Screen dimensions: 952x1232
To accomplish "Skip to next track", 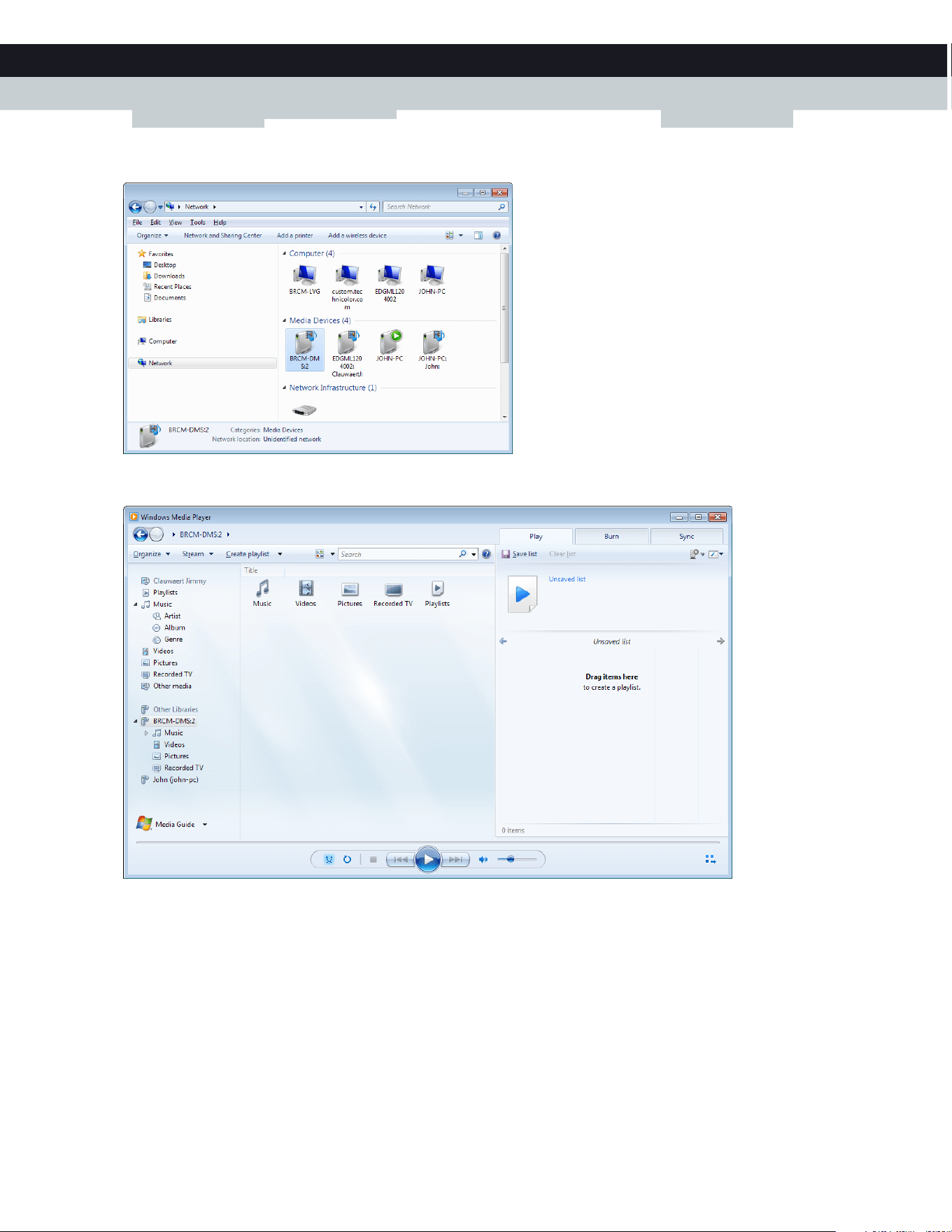I will pos(455,859).
